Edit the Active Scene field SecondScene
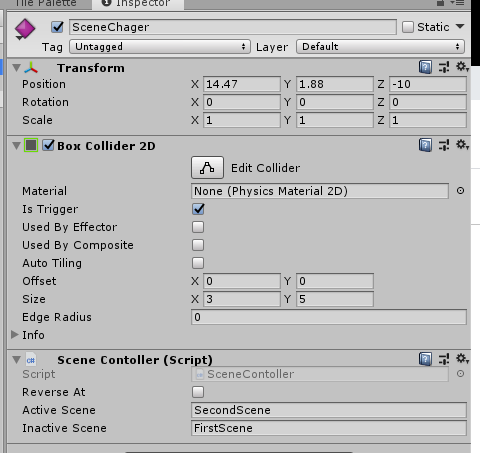480x453 pixels. (329, 410)
